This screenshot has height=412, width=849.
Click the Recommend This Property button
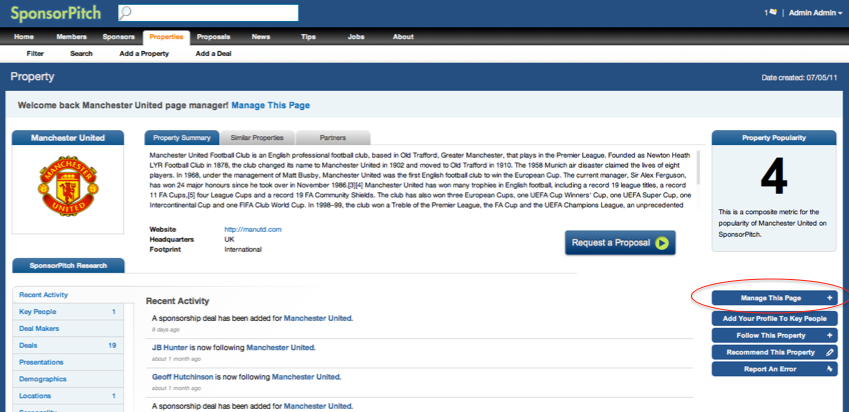point(774,352)
